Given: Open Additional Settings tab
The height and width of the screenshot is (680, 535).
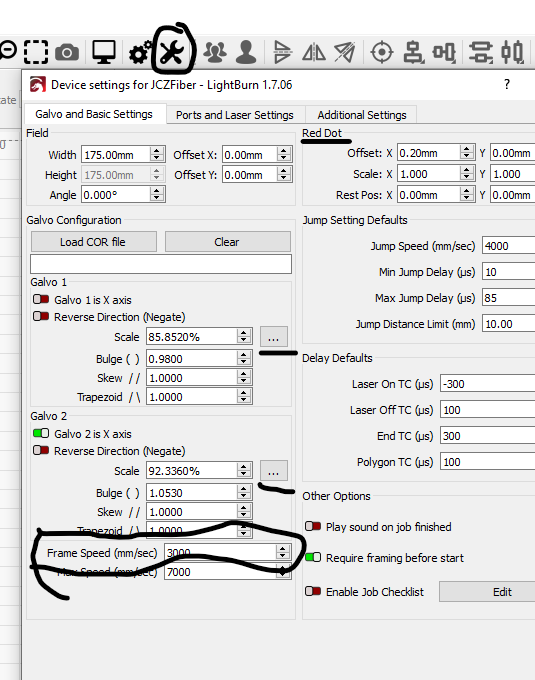Looking at the screenshot, I should (362, 115).
